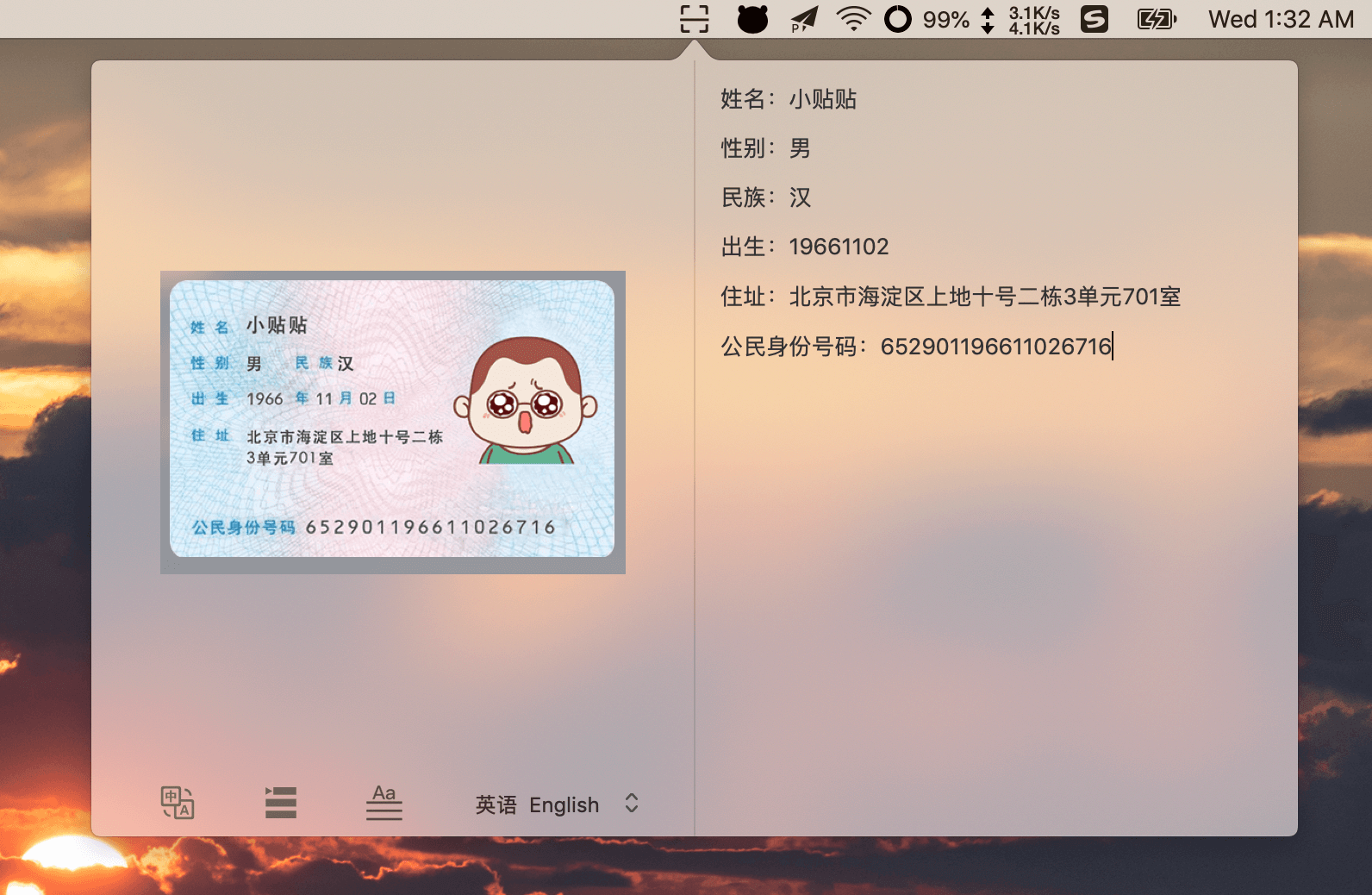Image resolution: width=1372 pixels, height=895 pixels.
Task: Open the Wi-Fi status menu
Action: tap(853, 19)
